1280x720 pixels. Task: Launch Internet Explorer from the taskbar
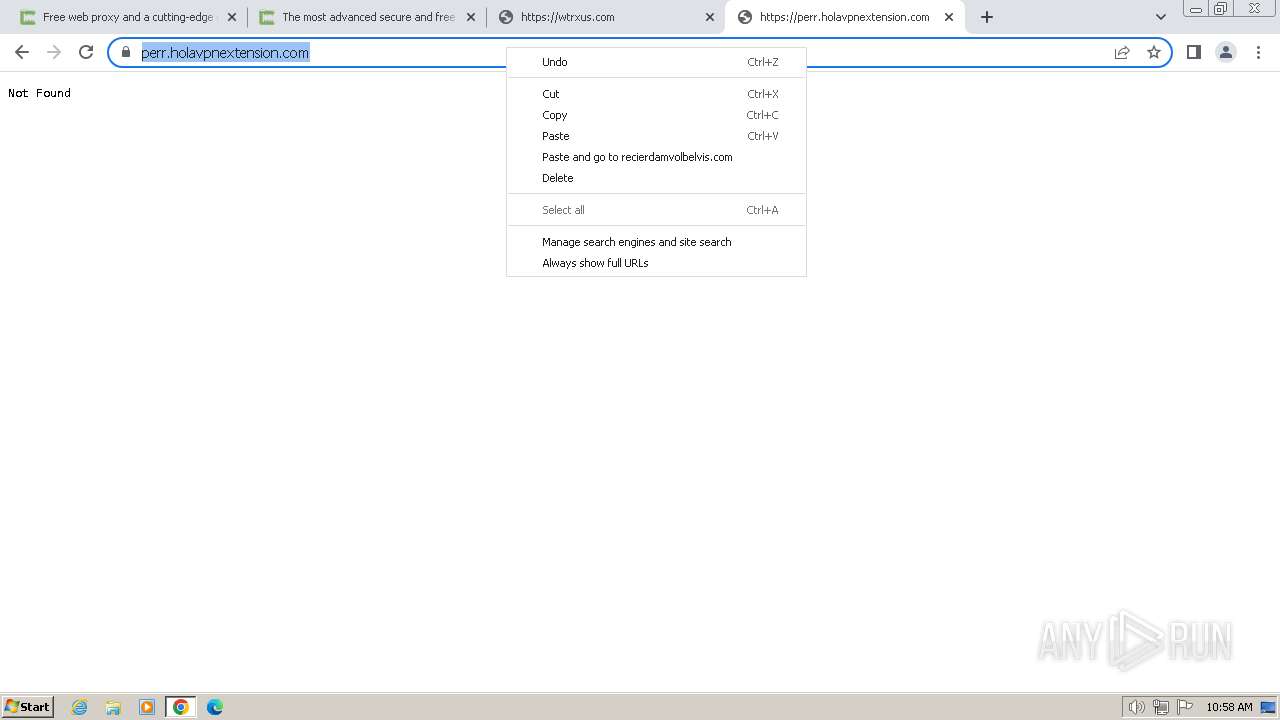point(80,707)
